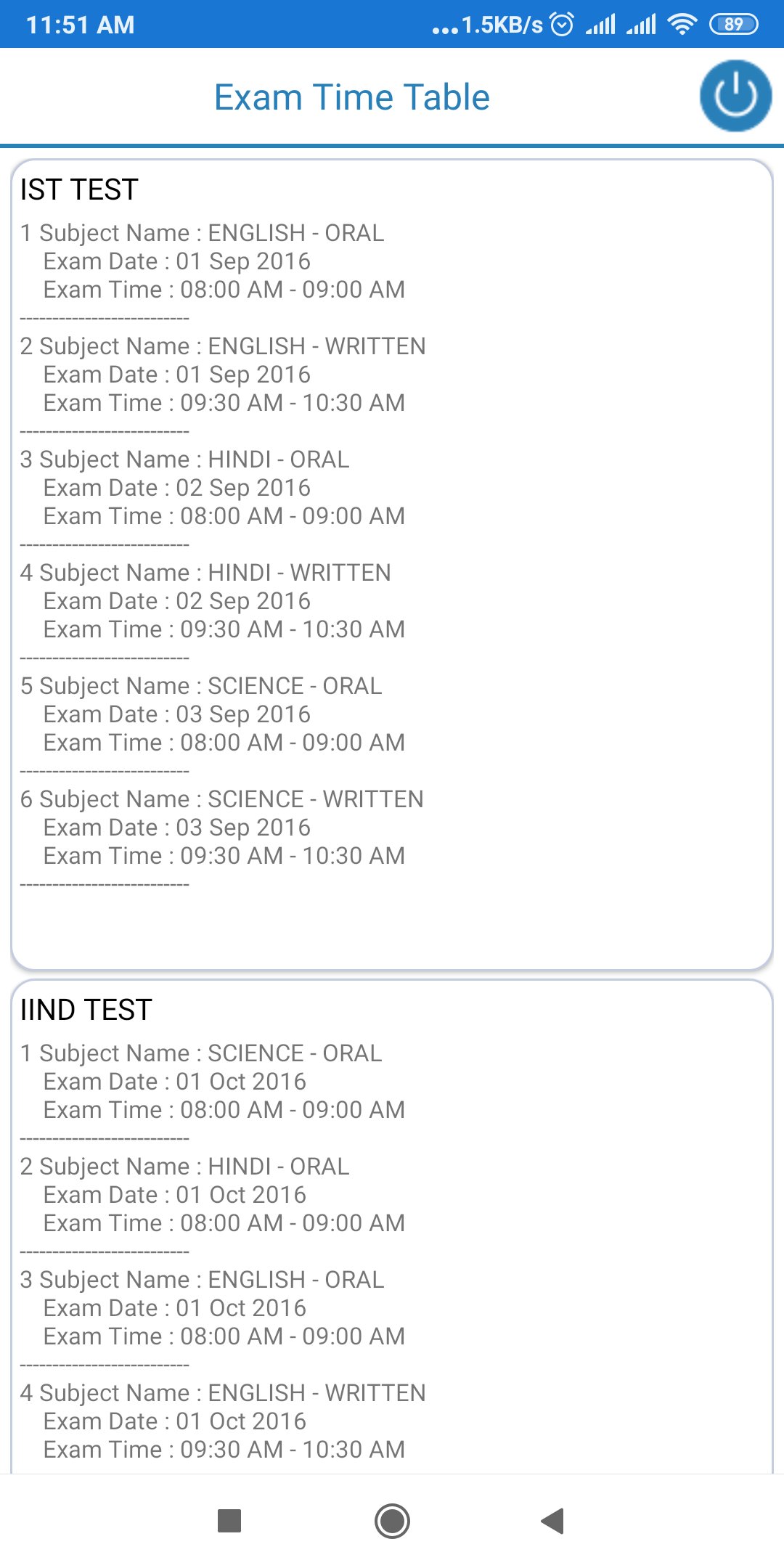Tap the Exam Time Table title
Screen dimensions: 784x1568
[x=352, y=97]
